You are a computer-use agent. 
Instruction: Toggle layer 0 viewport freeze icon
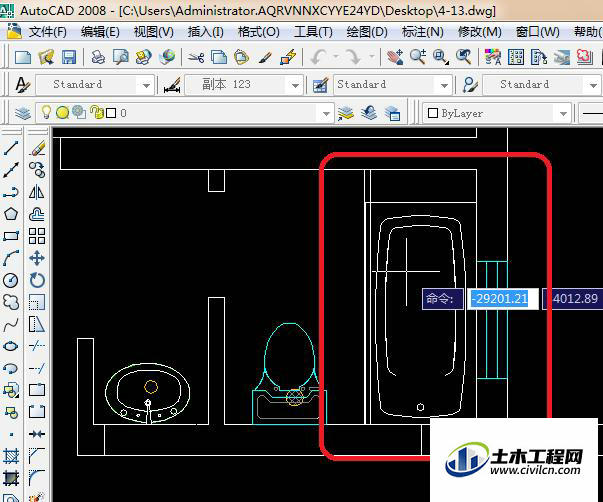click(79, 112)
